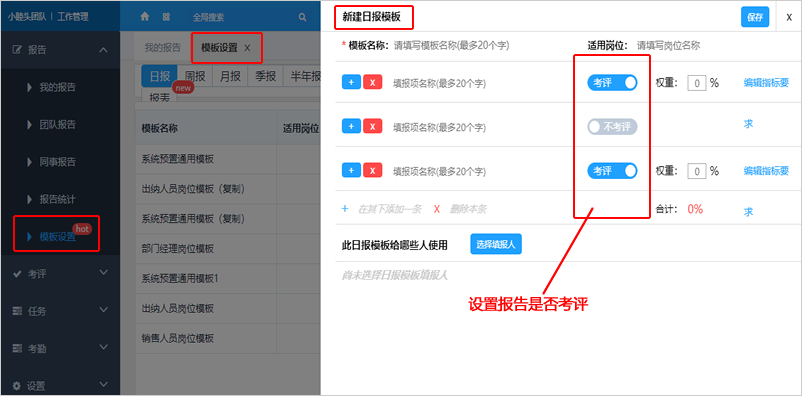Select 系统预置通用模板 row in table
Viewport: 802px width, 396px height.
(x=228, y=159)
